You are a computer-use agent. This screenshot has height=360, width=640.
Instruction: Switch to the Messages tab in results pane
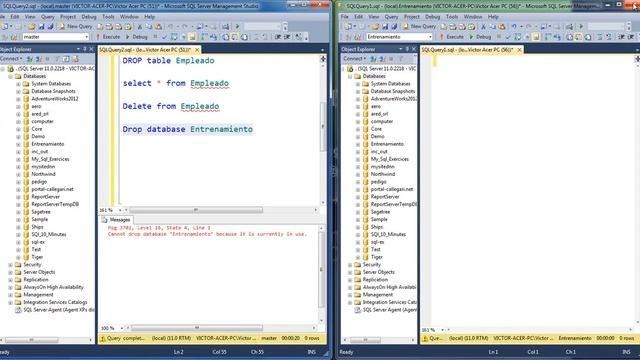[x=116, y=220]
